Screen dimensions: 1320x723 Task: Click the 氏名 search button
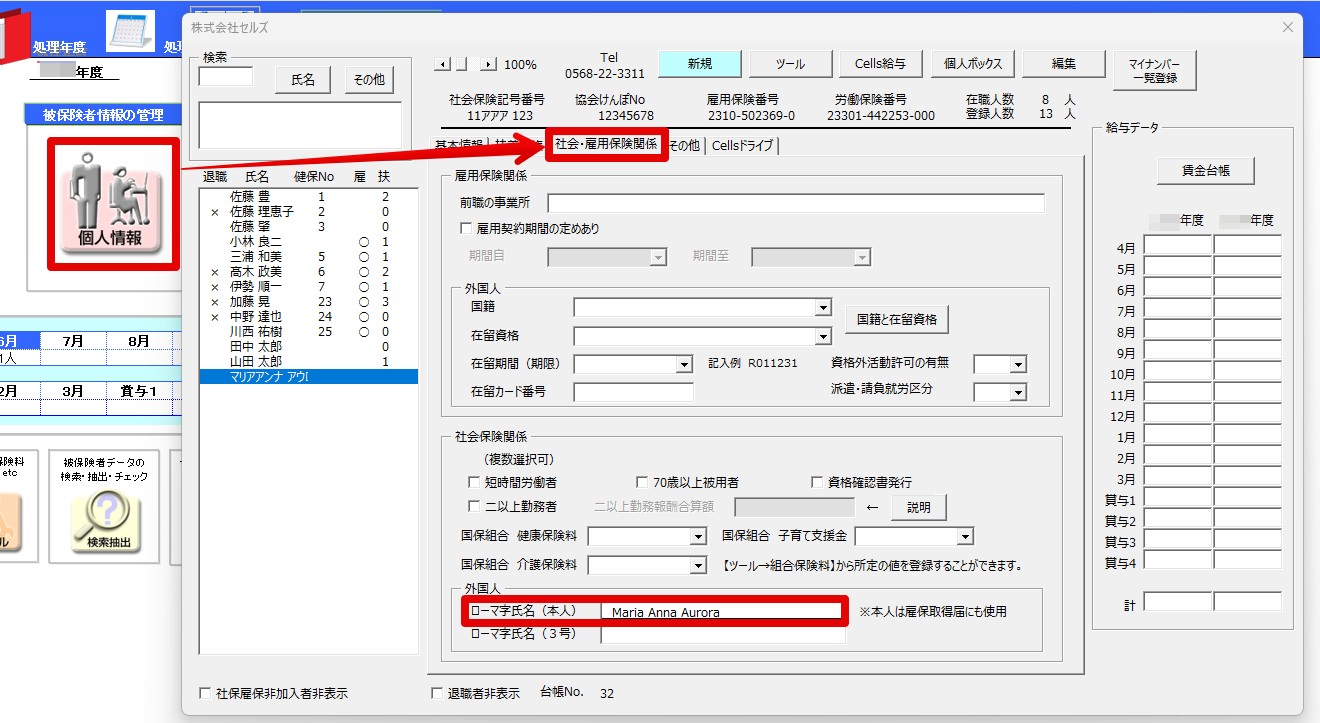pyautogui.click(x=303, y=80)
